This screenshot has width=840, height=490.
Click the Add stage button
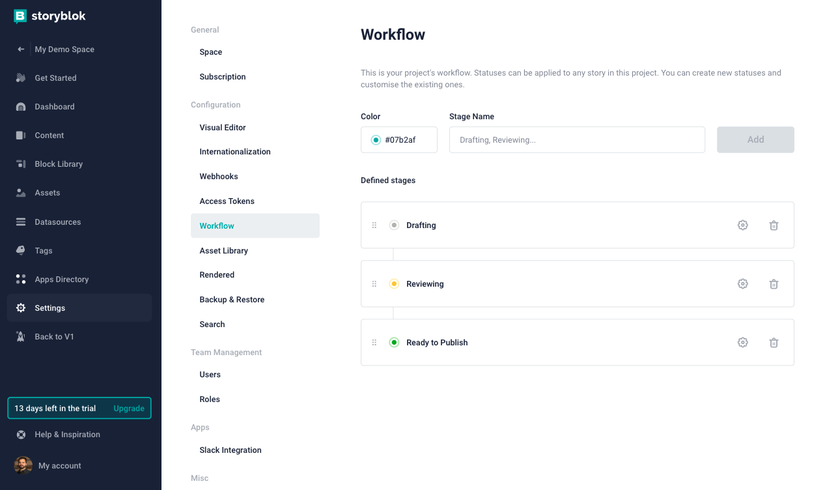point(755,140)
